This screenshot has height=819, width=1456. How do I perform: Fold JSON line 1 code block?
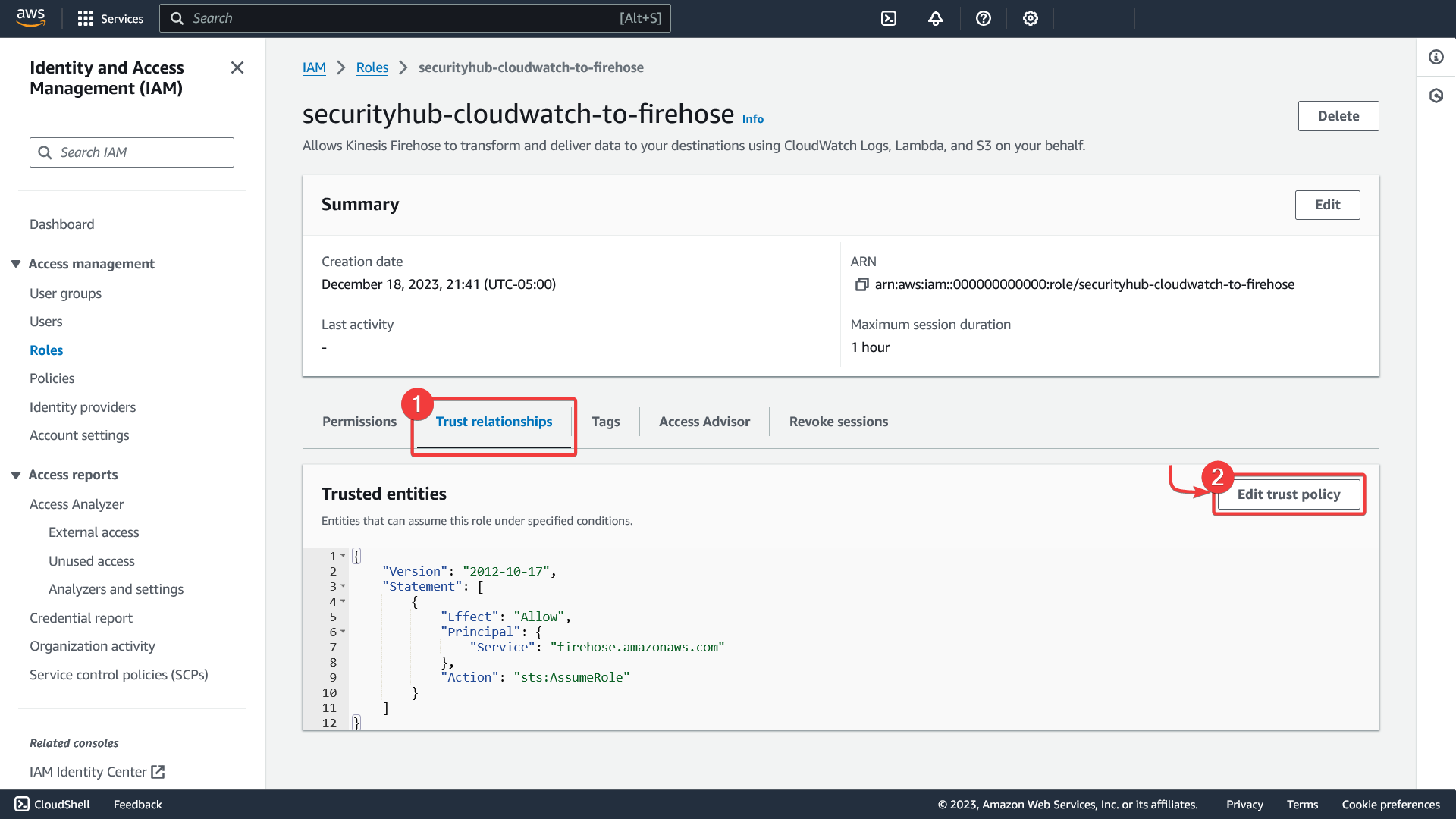tap(343, 556)
